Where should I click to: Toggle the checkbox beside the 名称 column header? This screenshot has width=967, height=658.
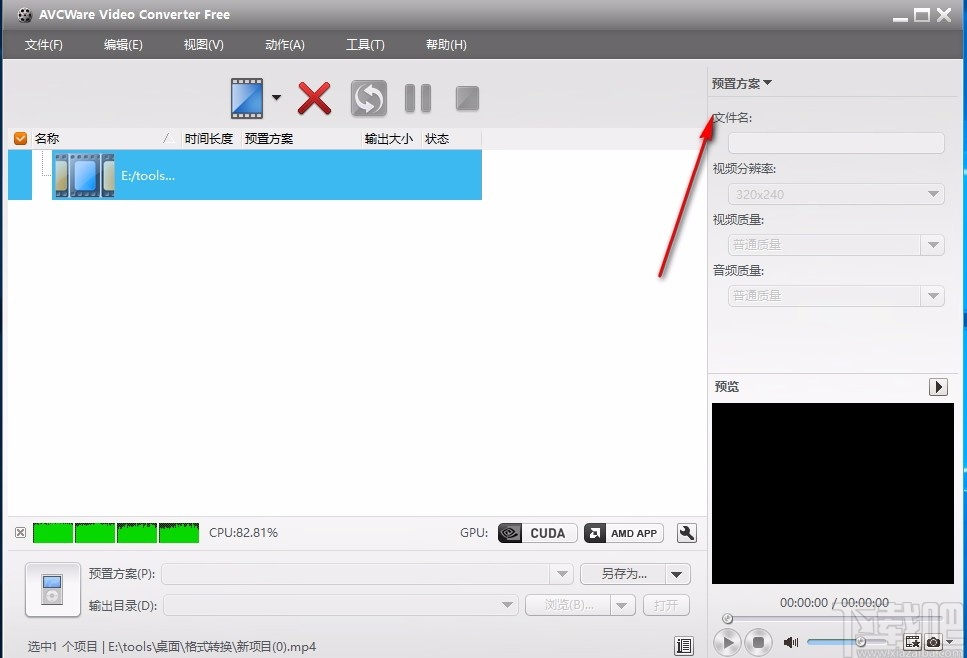(x=20, y=138)
